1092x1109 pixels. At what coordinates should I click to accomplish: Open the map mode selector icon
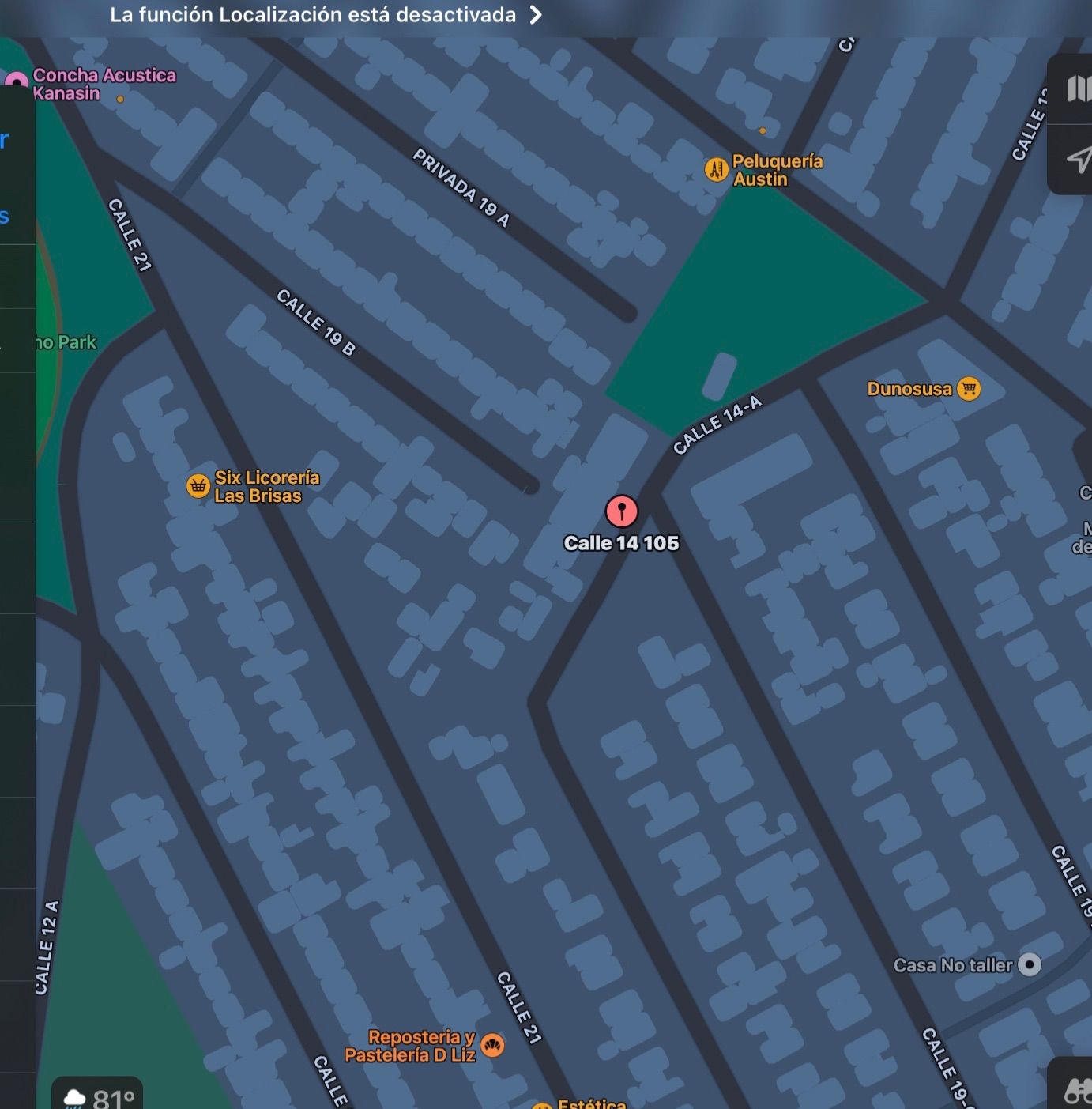1078,89
